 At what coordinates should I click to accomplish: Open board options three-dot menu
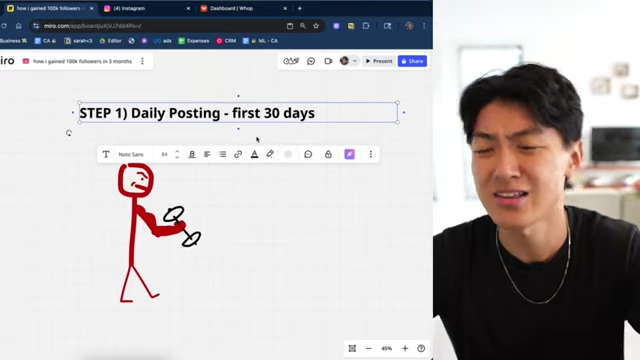142,61
